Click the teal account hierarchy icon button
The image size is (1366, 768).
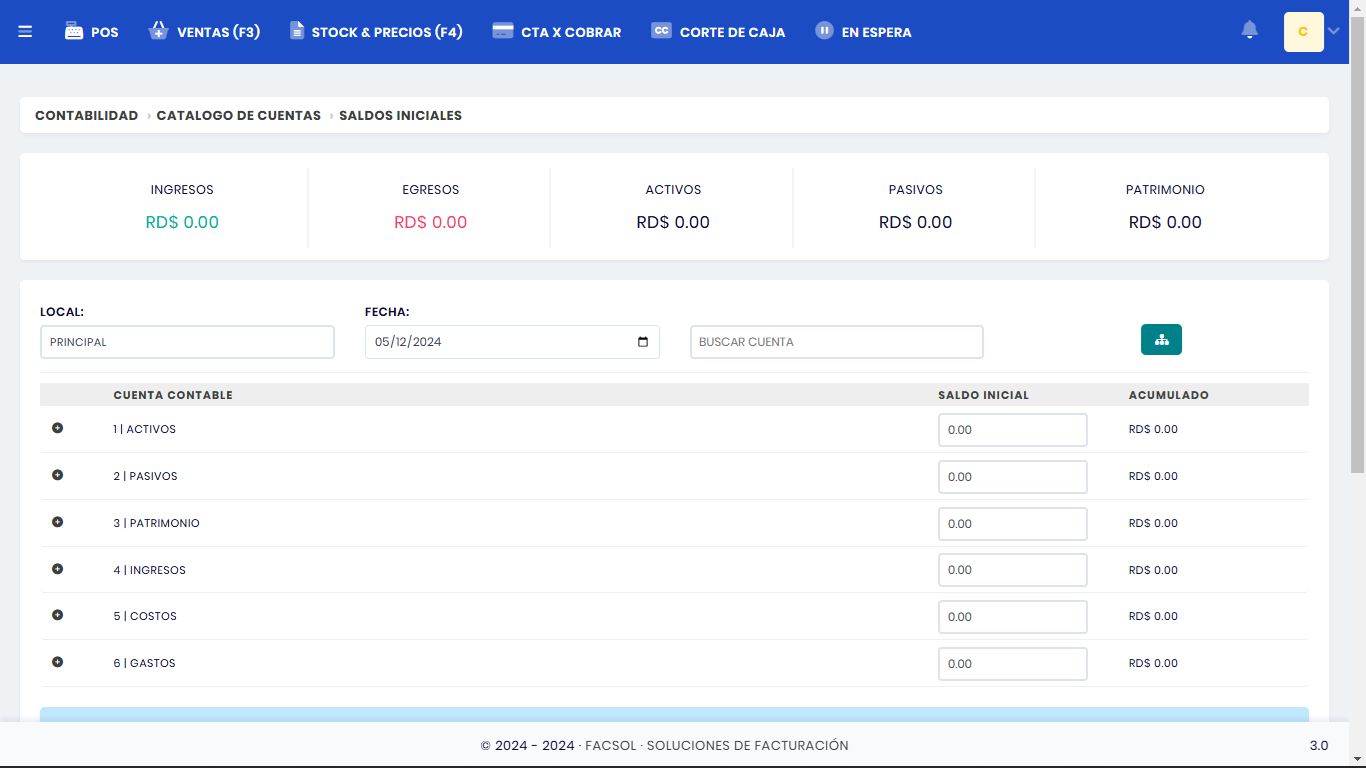pyautogui.click(x=1161, y=340)
